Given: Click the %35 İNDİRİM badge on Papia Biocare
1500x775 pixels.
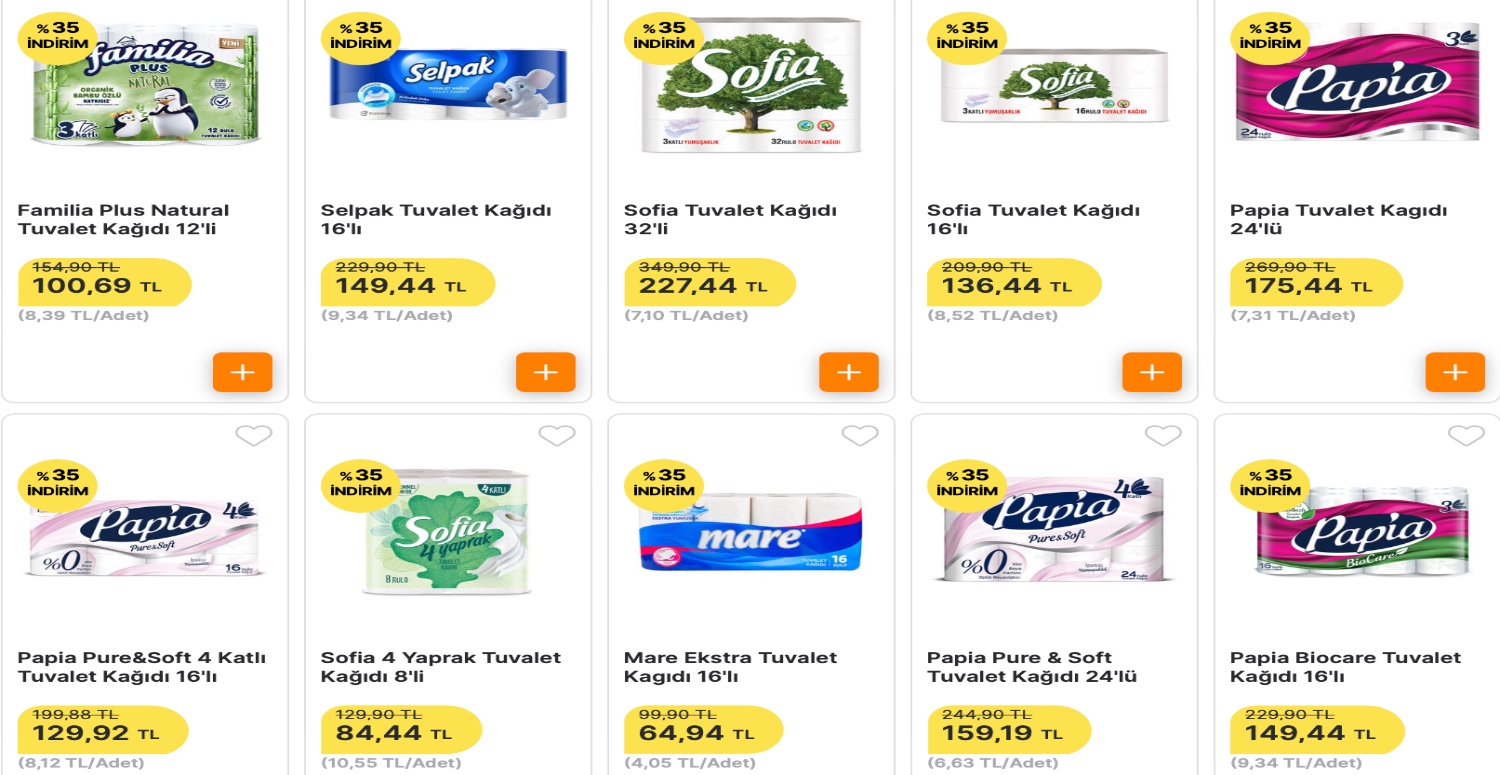Looking at the screenshot, I should 1268,486.
